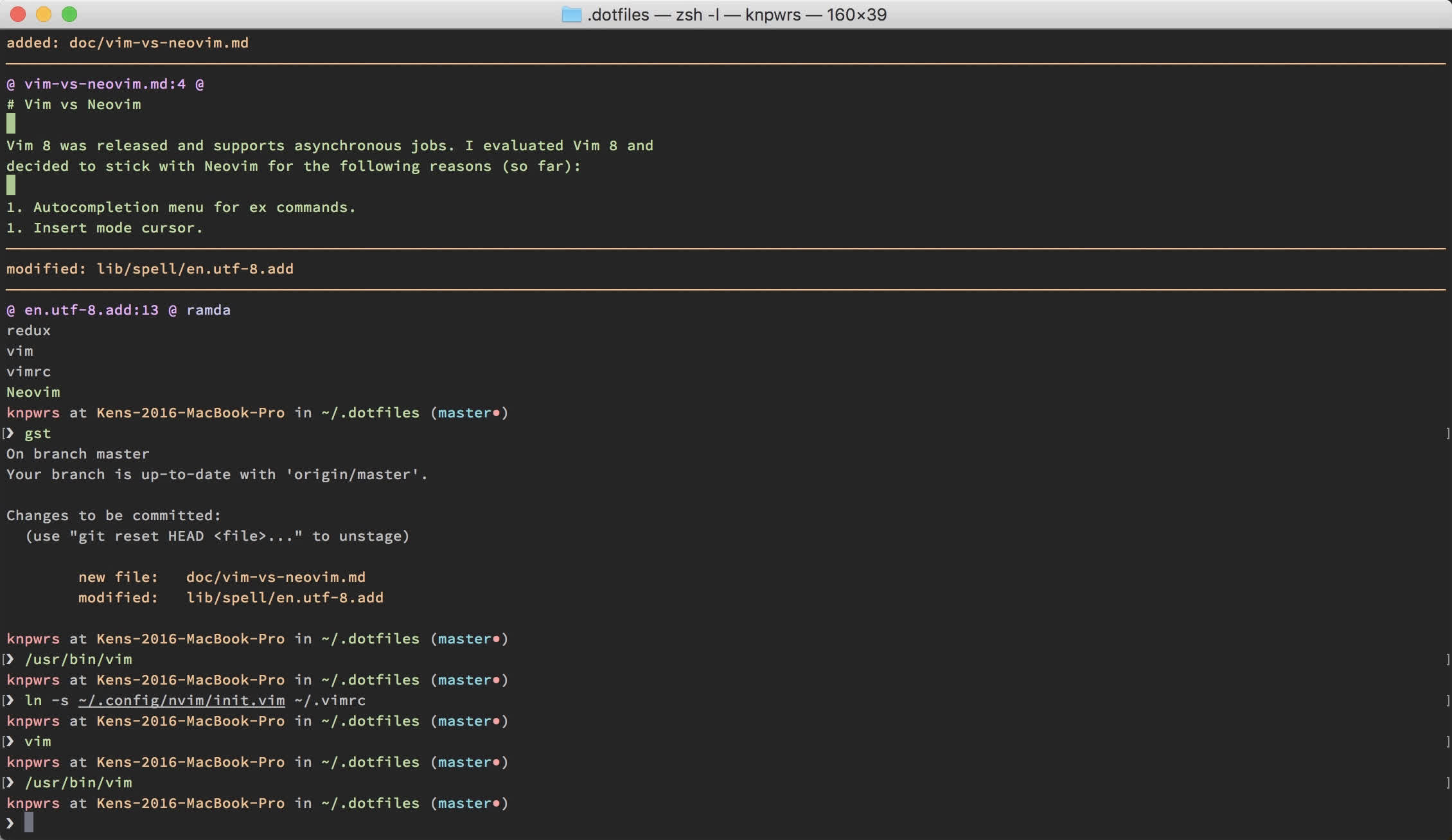Click the gst command text
1452x840 pixels.
point(37,433)
